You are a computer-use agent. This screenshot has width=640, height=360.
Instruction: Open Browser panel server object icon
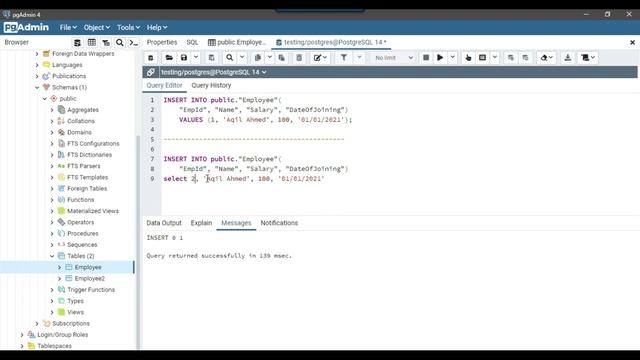[x=77, y=42]
